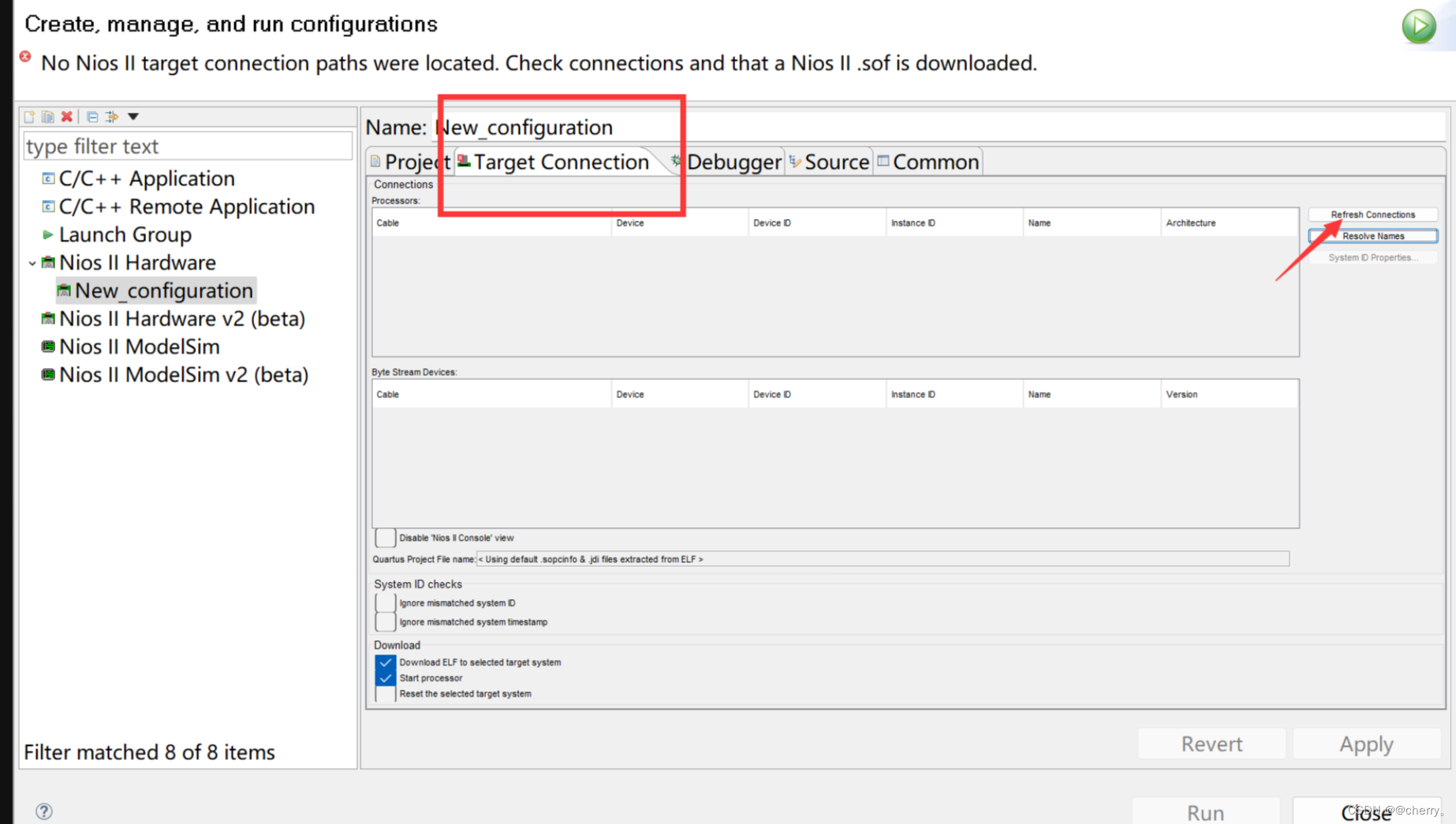
Task: Select Nios II Hardware v2 (beta)
Action: [182, 319]
